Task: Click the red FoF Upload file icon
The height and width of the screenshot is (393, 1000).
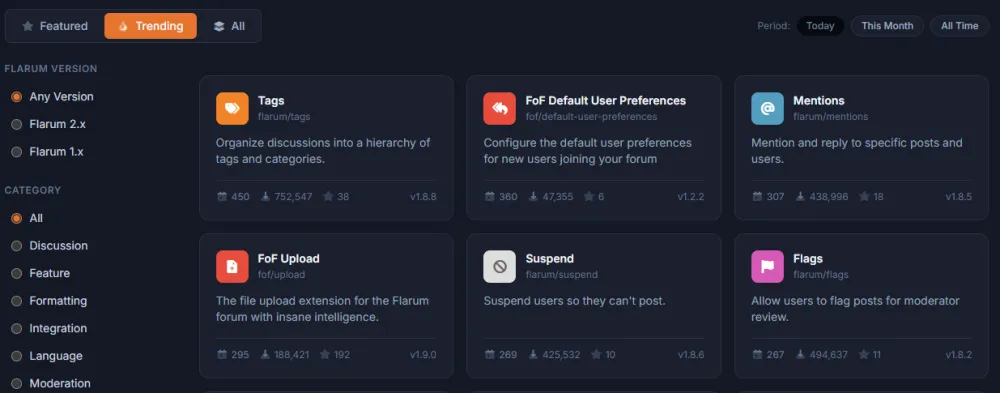Action: click(232, 267)
